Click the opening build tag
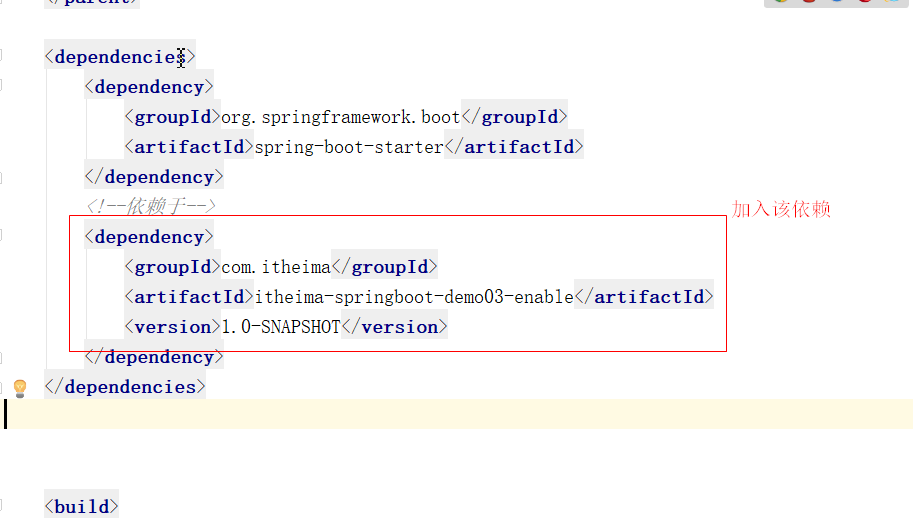Viewport: 913px width, 518px height. [81, 507]
